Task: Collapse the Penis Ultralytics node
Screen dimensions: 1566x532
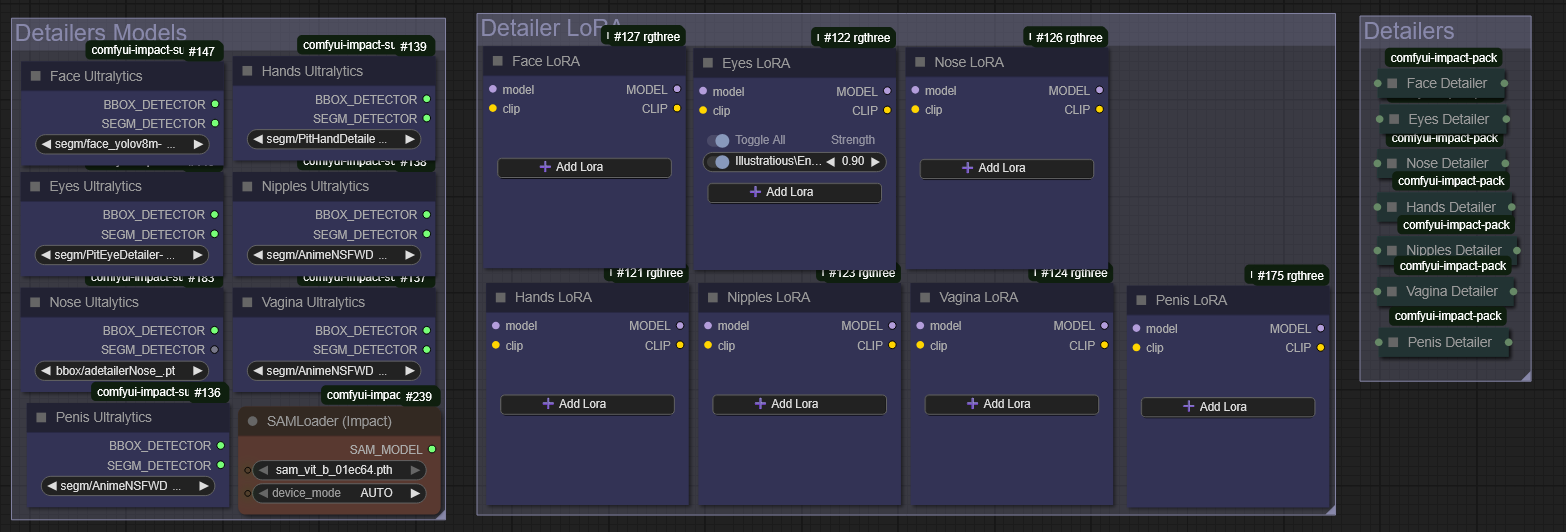Action: pyautogui.click(x=42, y=417)
